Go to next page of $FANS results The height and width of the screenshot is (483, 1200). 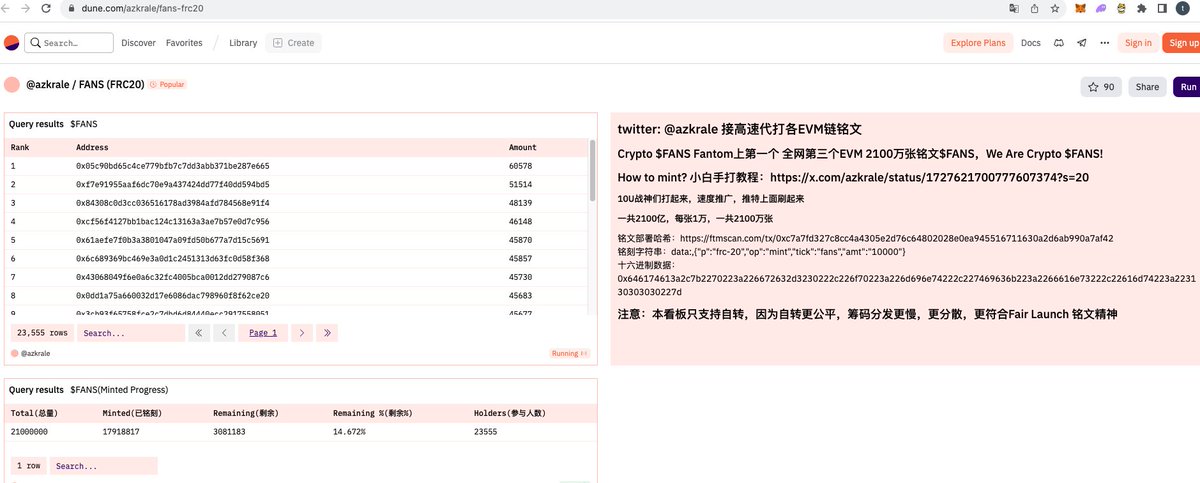coord(301,332)
